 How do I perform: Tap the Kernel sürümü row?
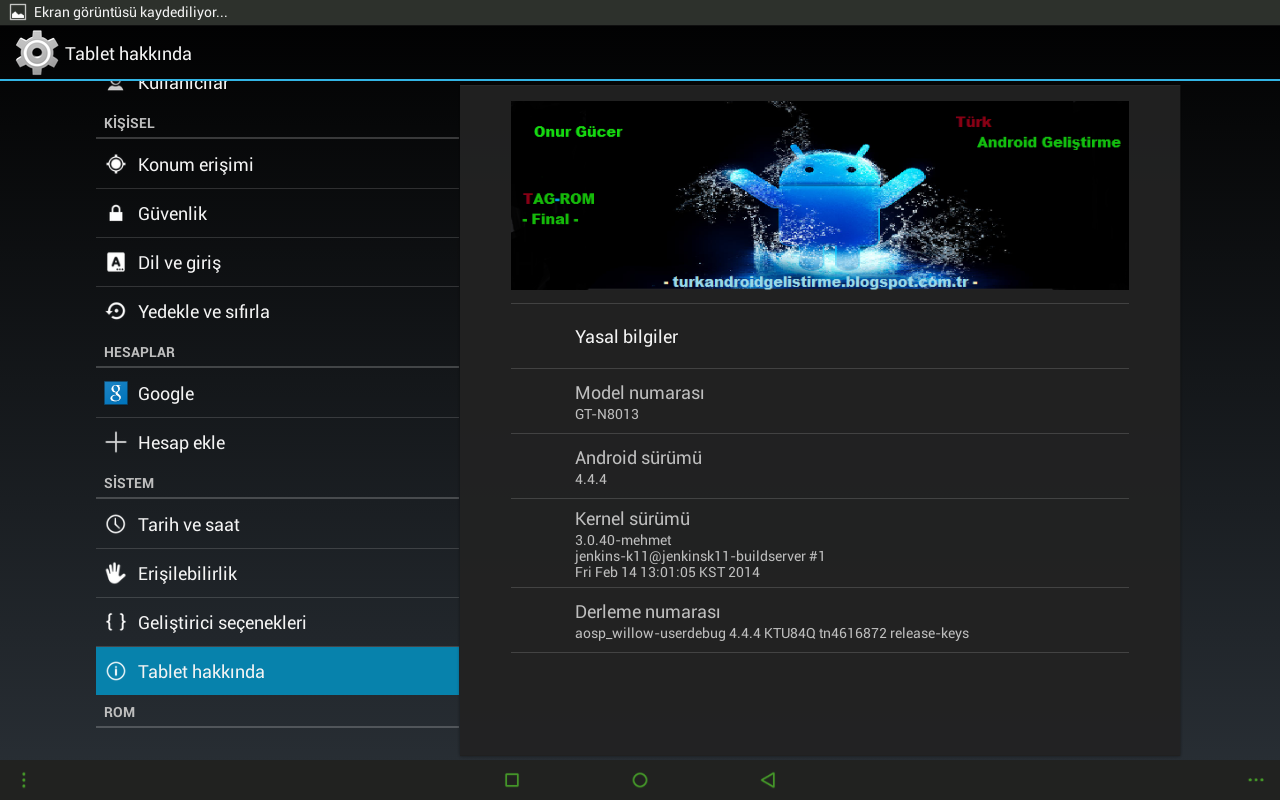[820, 543]
